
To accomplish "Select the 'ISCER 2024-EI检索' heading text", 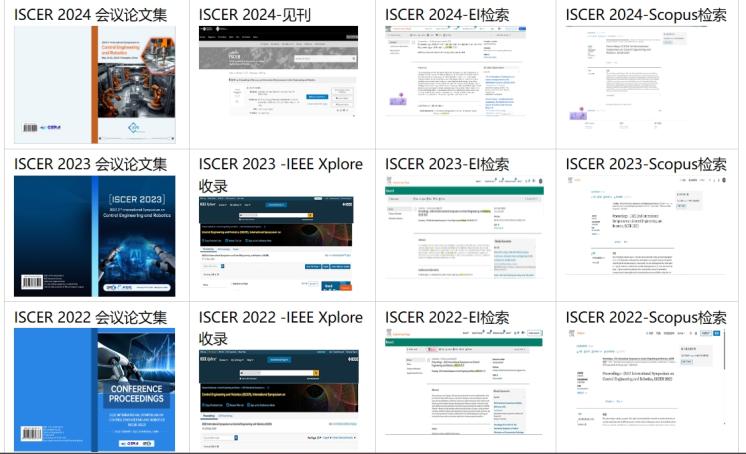I will coord(447,15).
